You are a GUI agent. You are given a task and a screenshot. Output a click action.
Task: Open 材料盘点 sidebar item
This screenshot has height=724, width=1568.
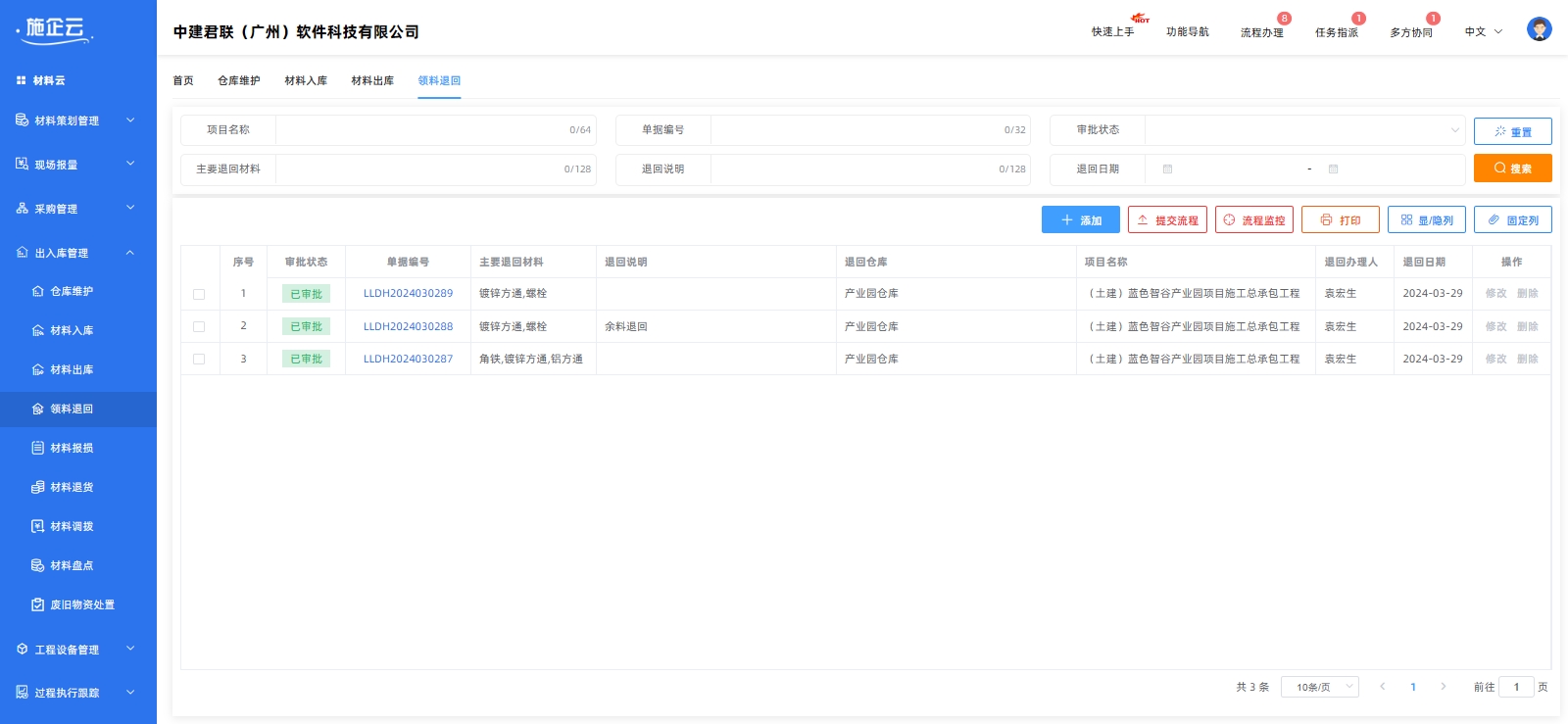click(71, 565)
